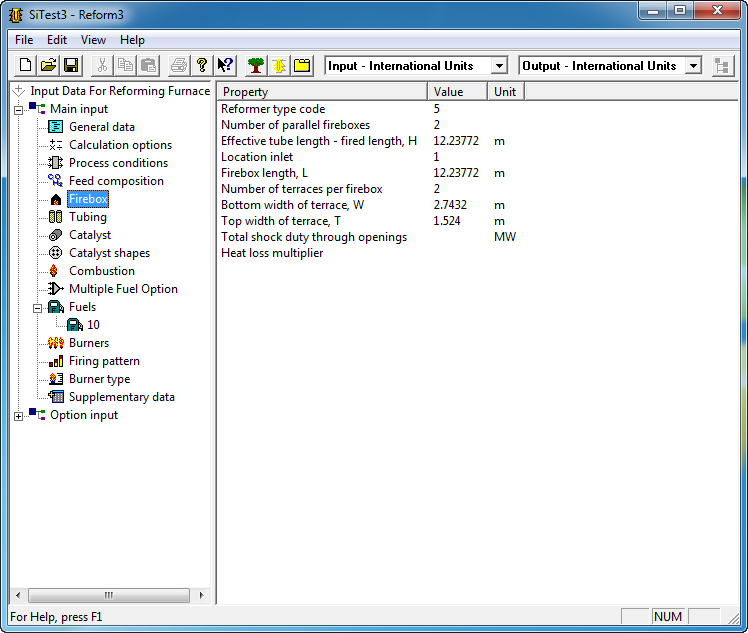
Task: Click the Property column header
Action: [x=322, y=92]
